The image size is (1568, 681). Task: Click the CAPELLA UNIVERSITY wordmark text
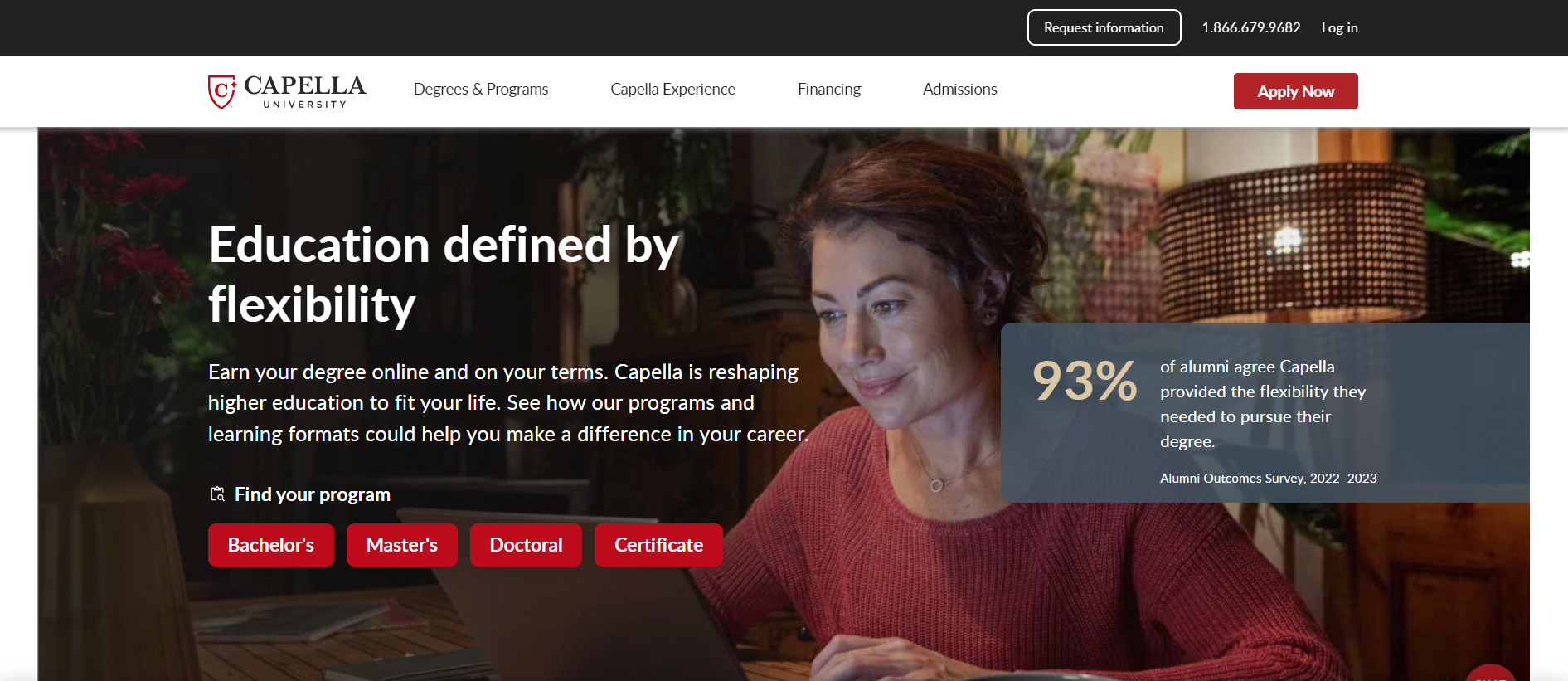(304, 91)
